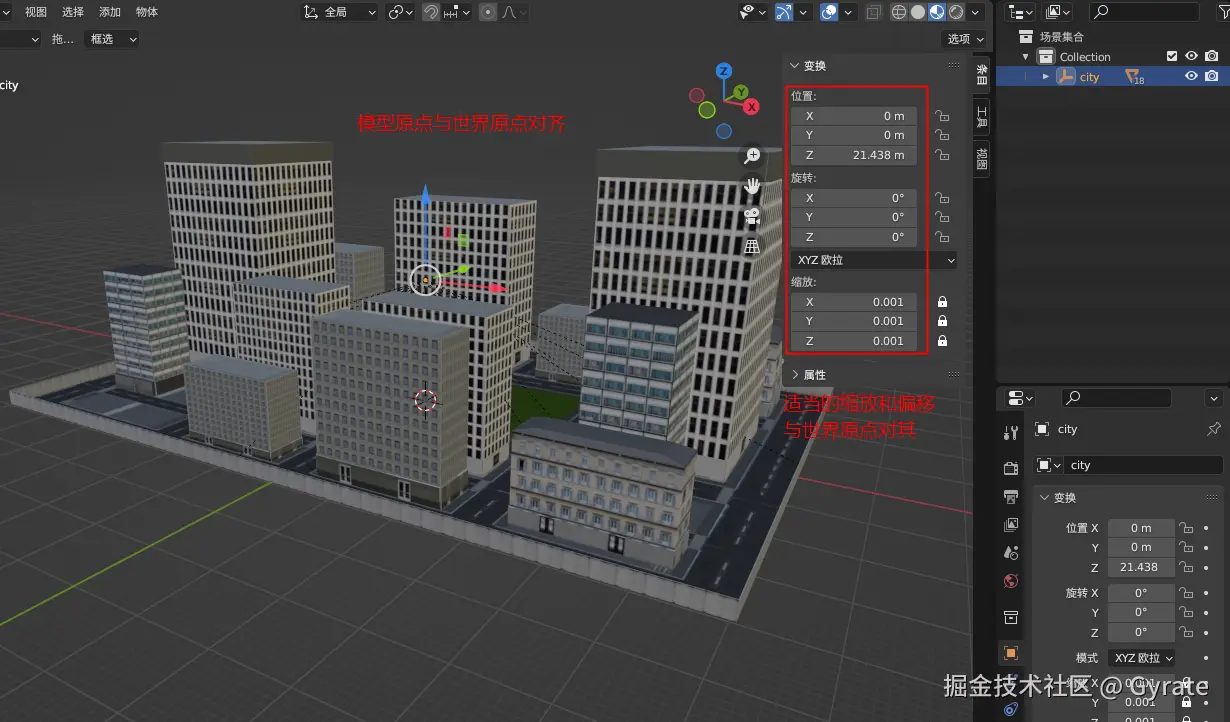
Task: Switch perspective/orthographic grid icon
Action: 752,246
